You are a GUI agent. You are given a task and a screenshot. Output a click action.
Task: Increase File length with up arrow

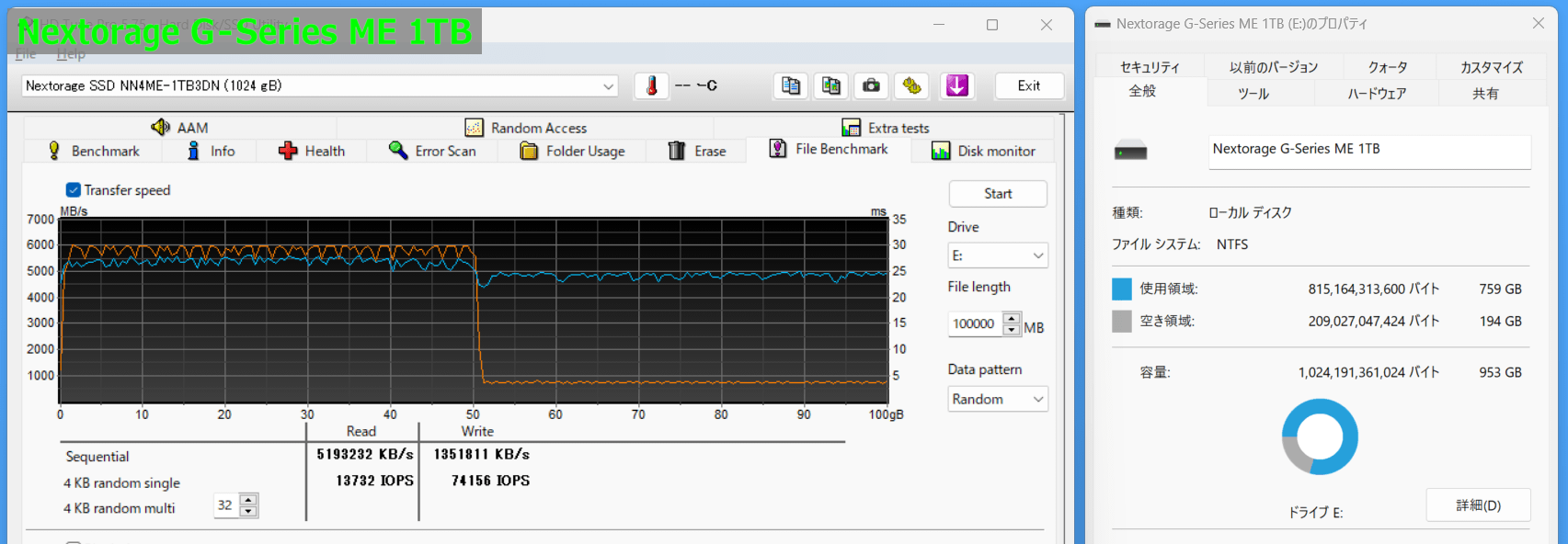pos(1012,318)
